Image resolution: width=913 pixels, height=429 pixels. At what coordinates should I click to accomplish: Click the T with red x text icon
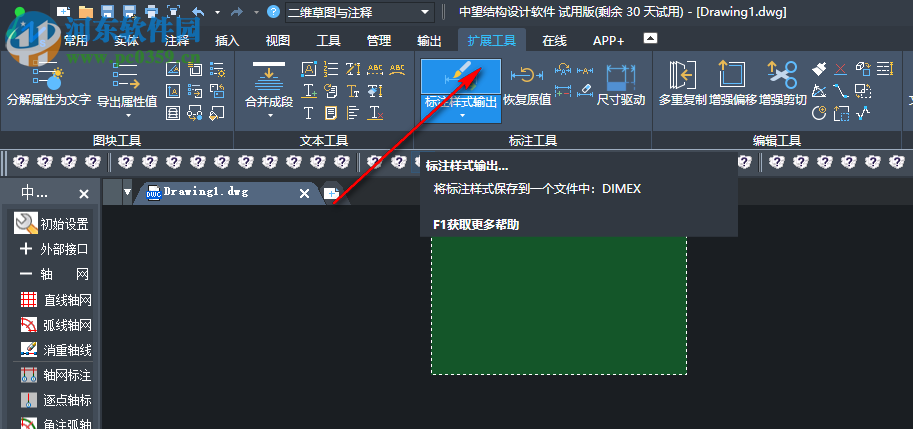point(376,112)
